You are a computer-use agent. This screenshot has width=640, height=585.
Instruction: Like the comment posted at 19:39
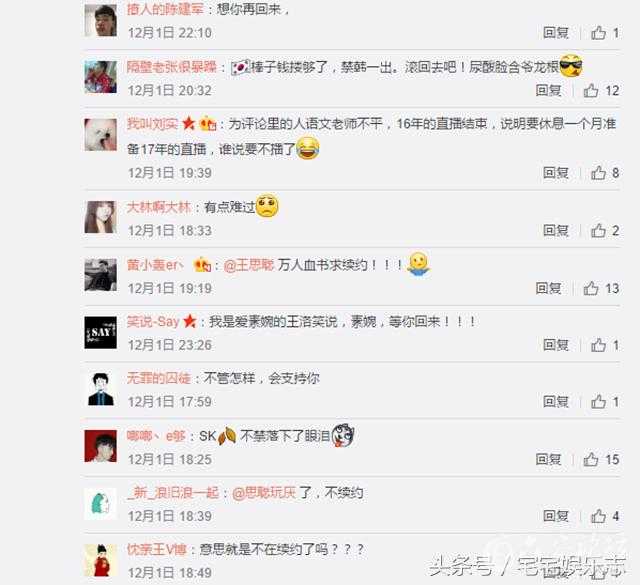pyautogui.click(x=598, y=173)
